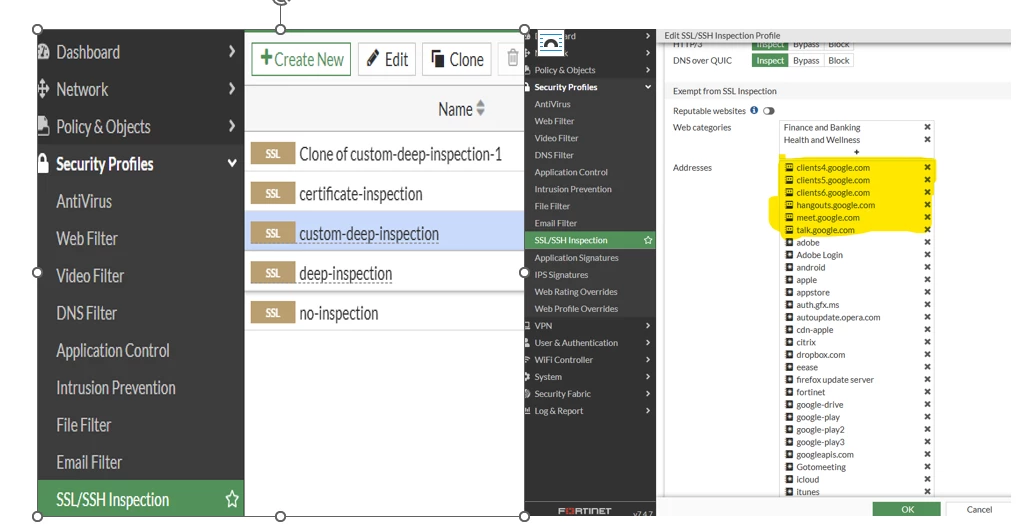Click the plus icon to add a web category

857,152
